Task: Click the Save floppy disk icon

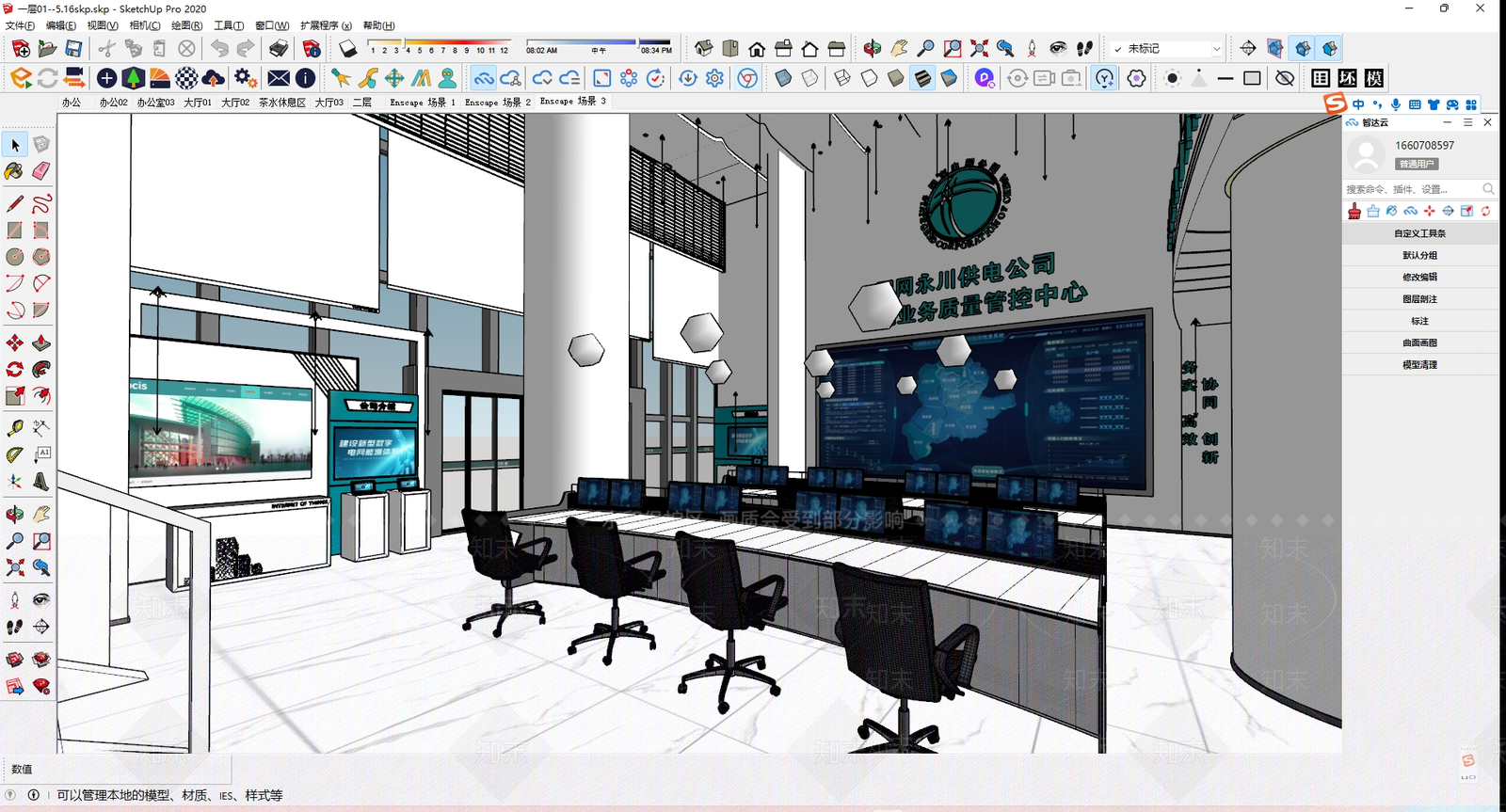Action: (73, 48)
